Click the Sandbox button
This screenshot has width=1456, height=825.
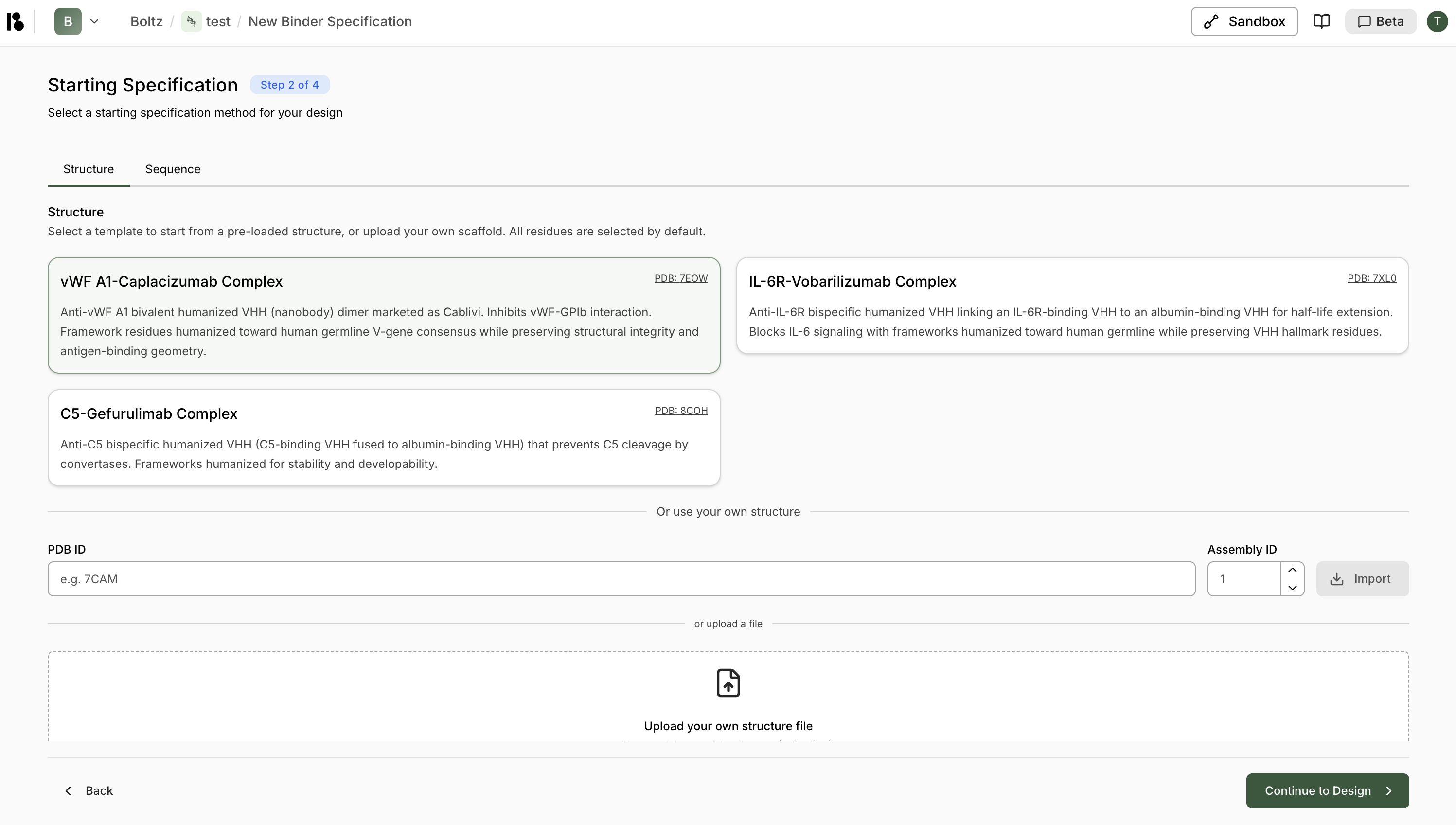click(x=1244, y=21)
